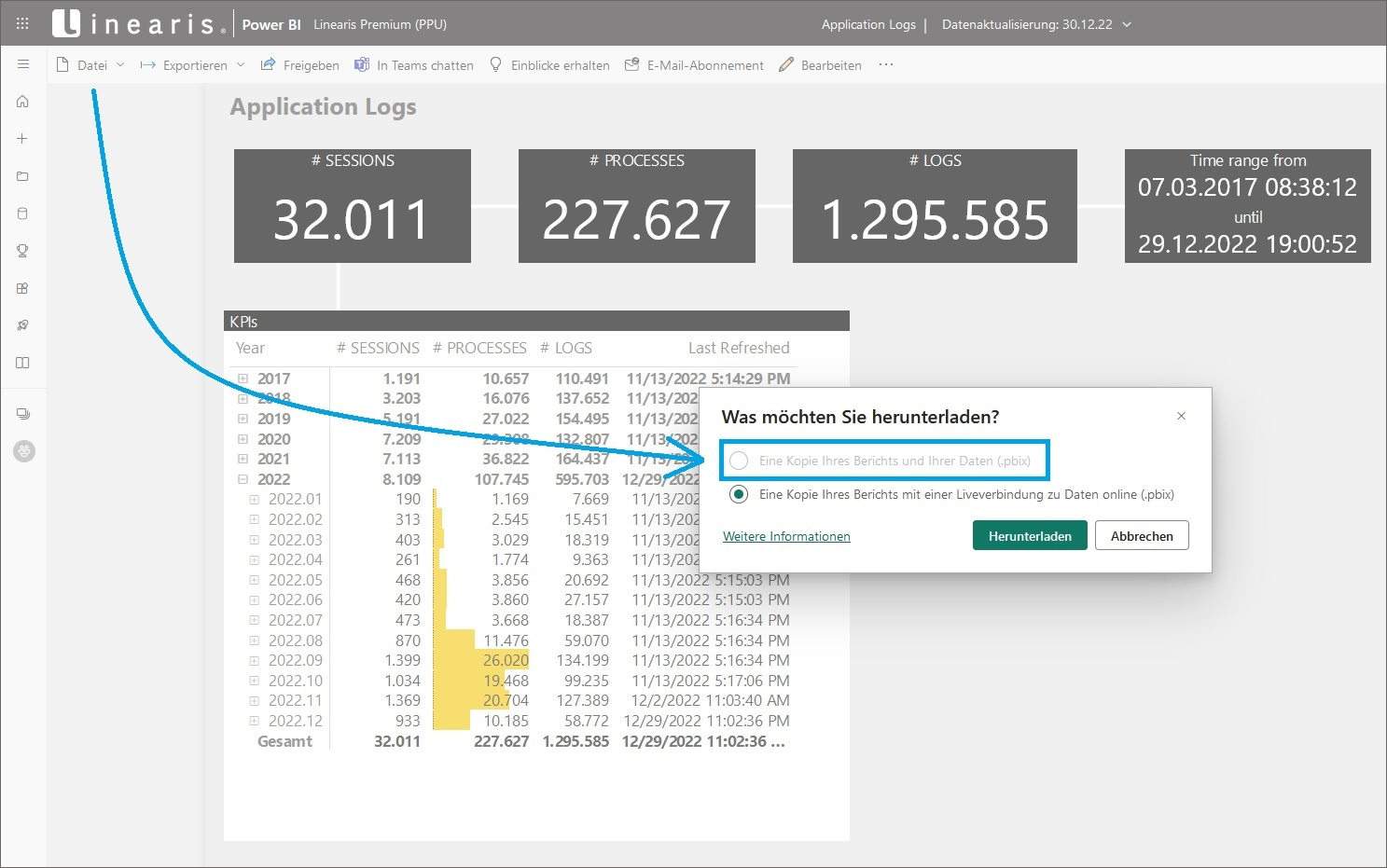Choose the Liveverbindung download option
This screenshot has height=868, width=1387.
point(739,494)
